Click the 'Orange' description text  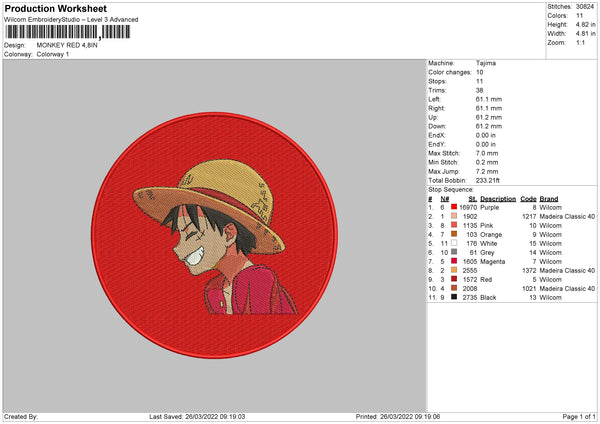click(x=491, y=235)
